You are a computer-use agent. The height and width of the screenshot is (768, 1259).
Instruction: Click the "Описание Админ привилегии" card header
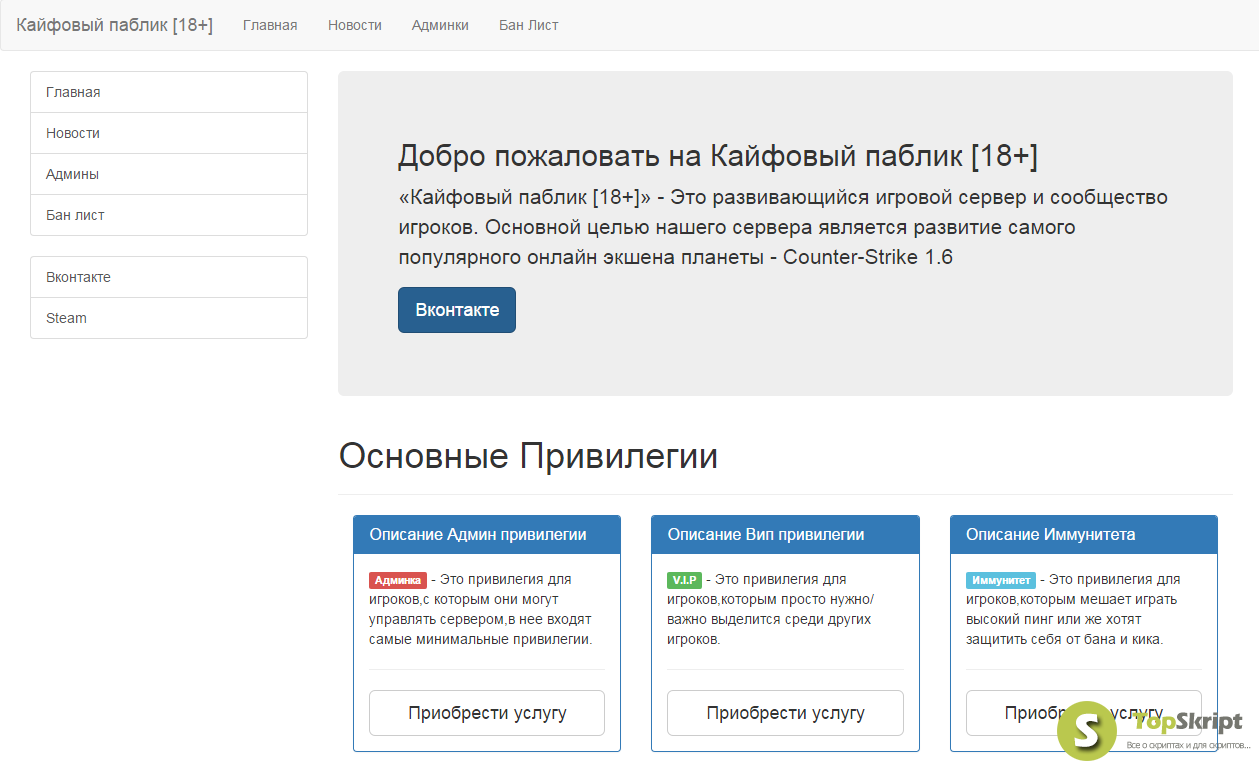pos(487,535)
